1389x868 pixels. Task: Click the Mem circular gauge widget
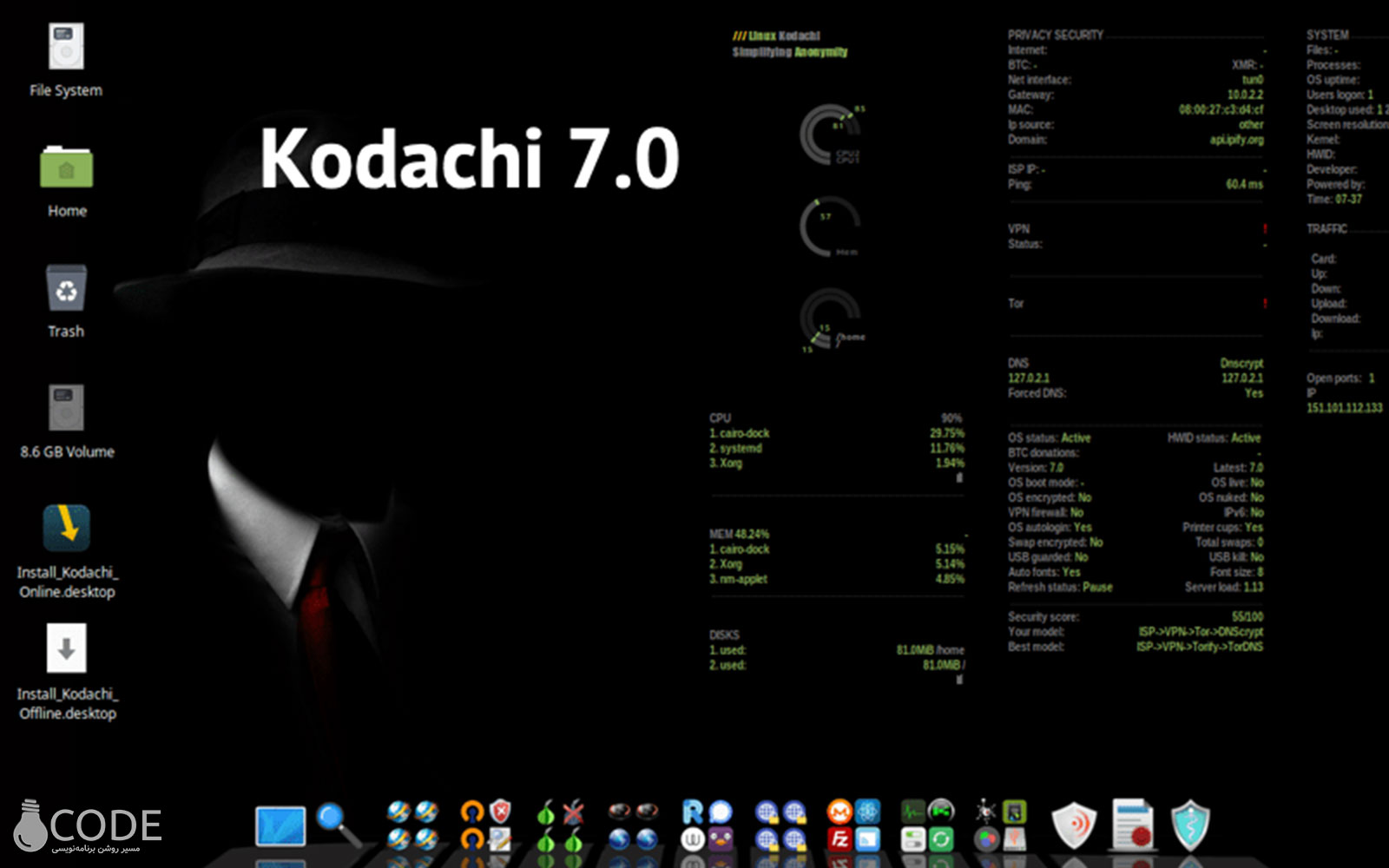[x=830, y=227]
